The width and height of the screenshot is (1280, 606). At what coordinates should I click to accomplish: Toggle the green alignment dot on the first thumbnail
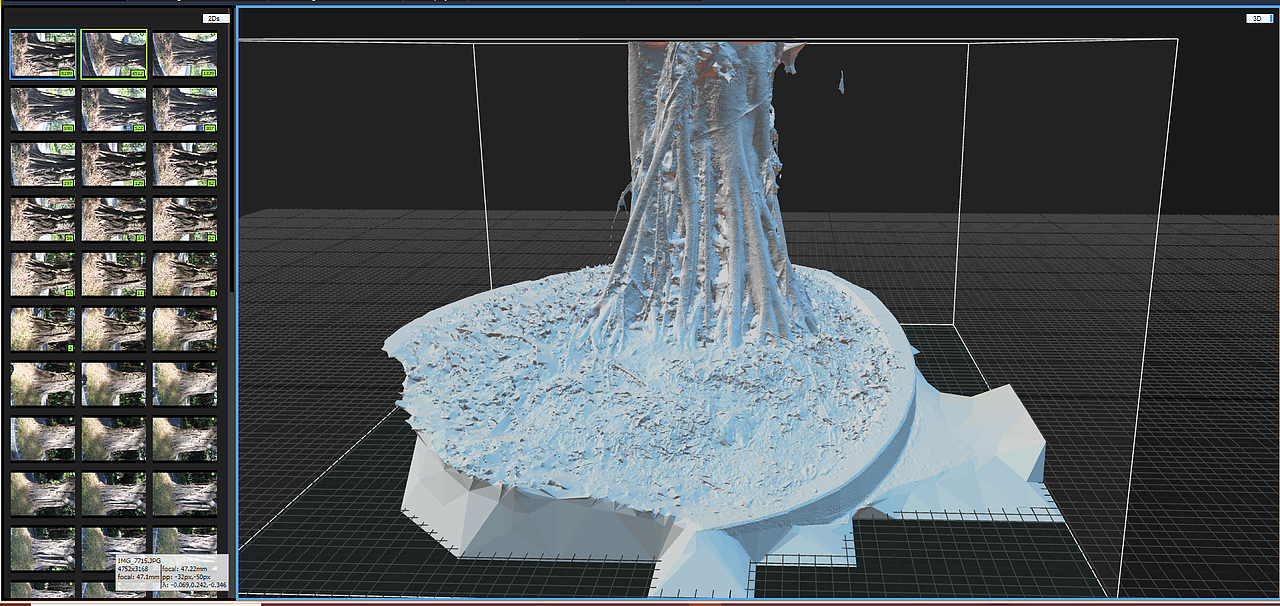tap(70, 35)
